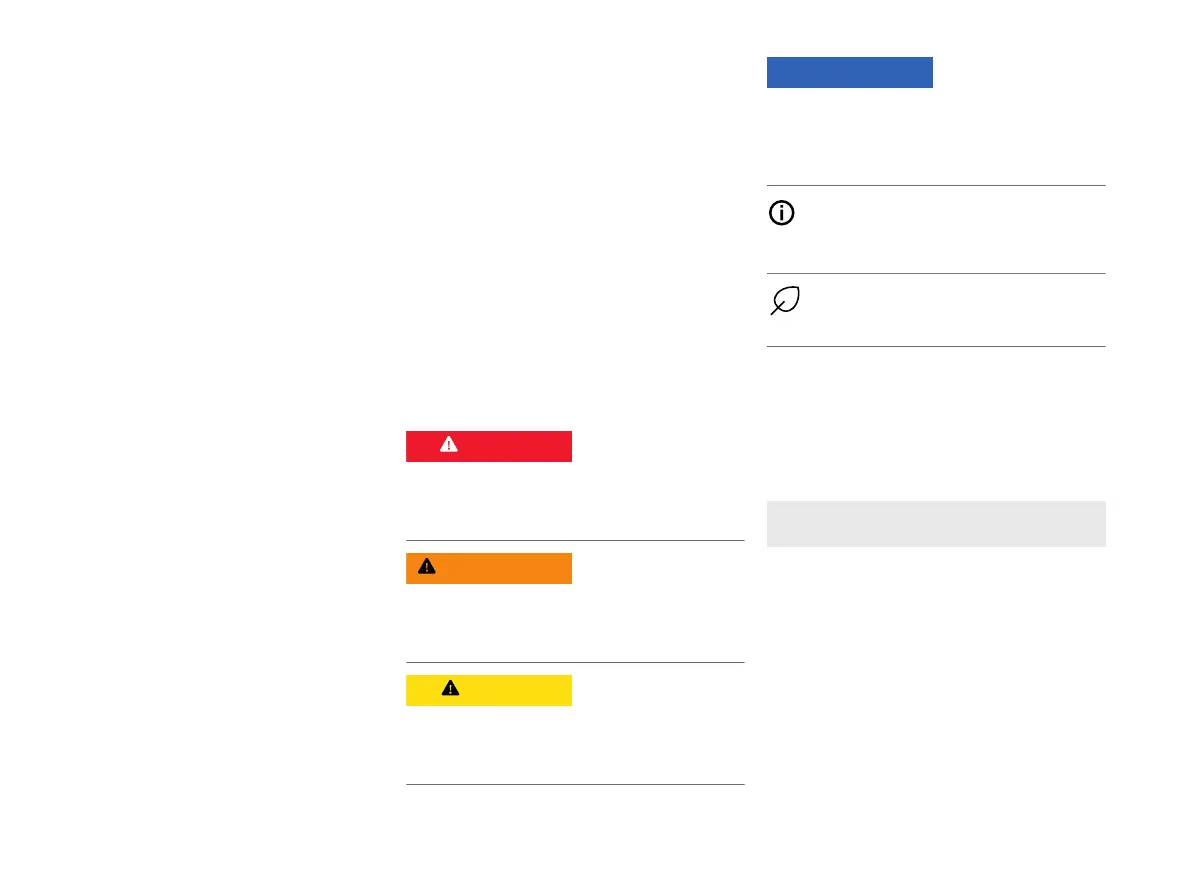Click the white warning triangle on red banner

click(x=448, y=446)
